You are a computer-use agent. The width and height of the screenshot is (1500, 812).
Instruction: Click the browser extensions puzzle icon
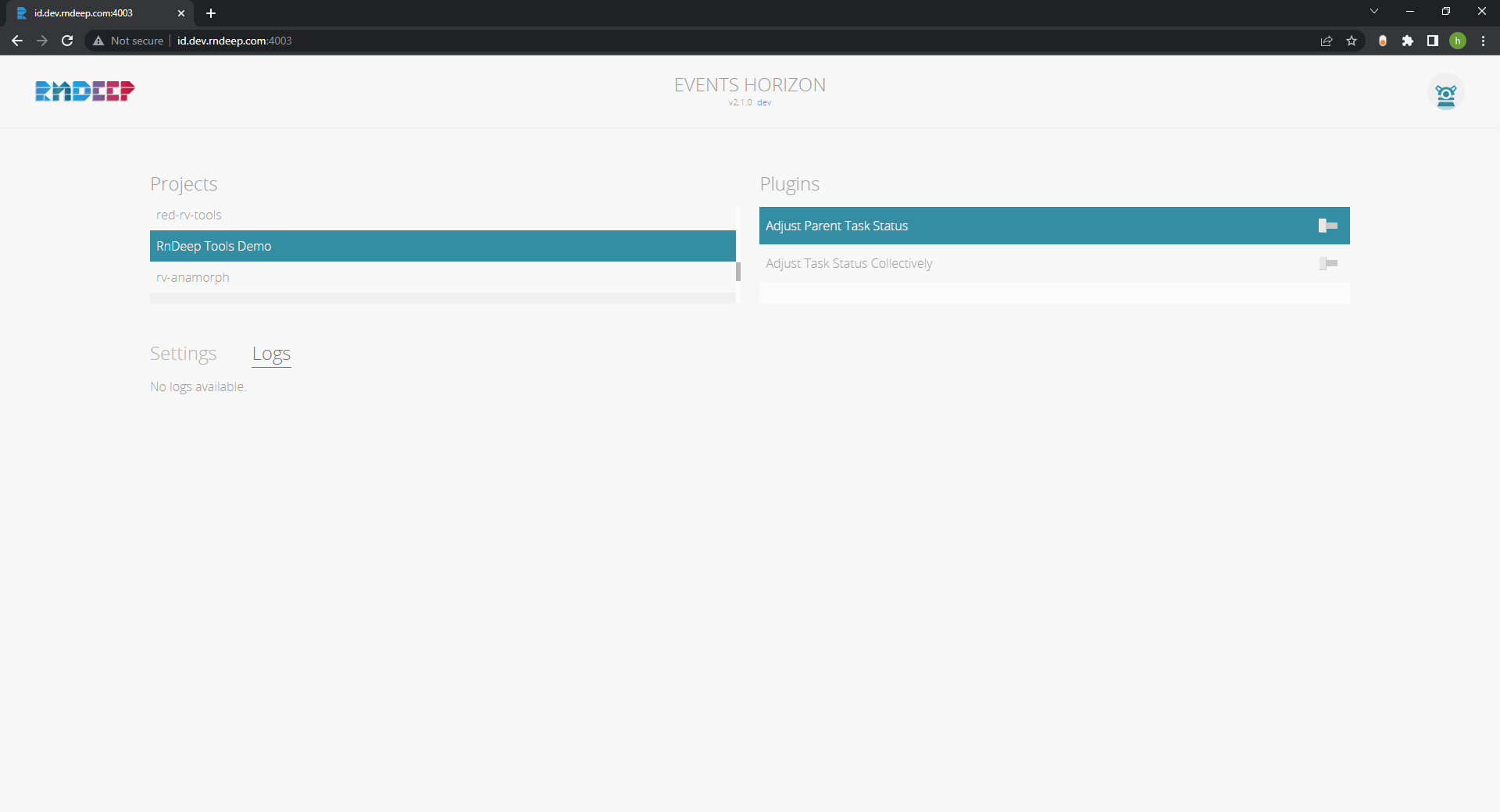click(x=1407, y=41)
